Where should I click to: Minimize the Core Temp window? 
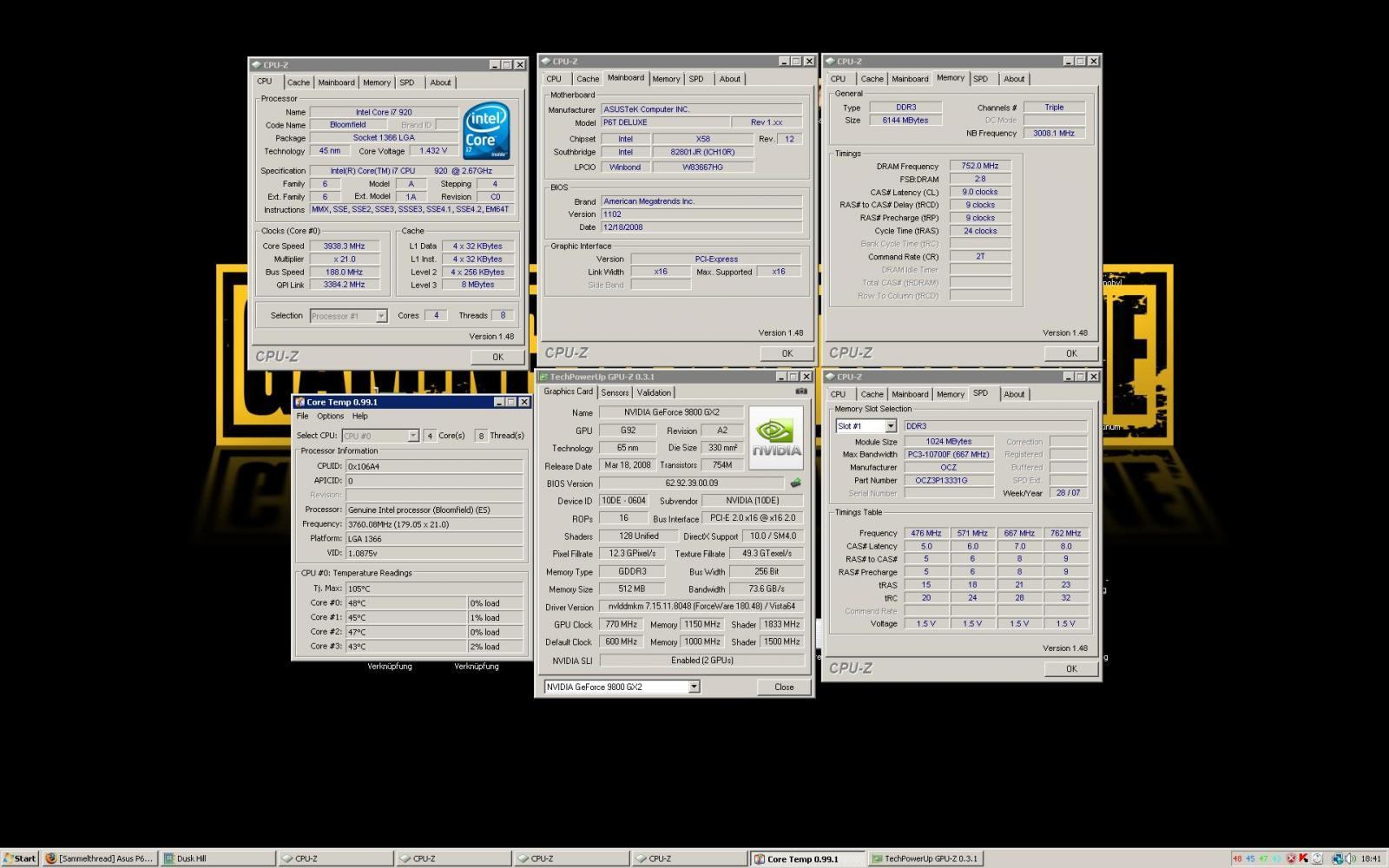click(x=499, y=402)
